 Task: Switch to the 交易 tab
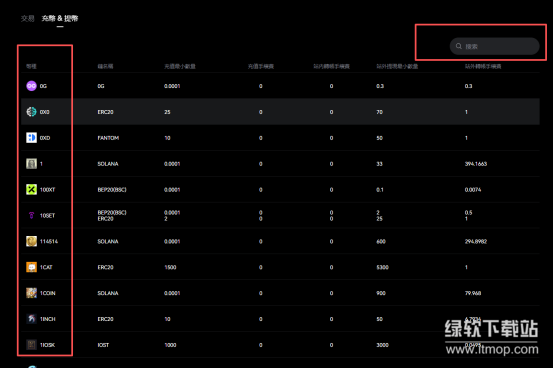click(28, 18)
